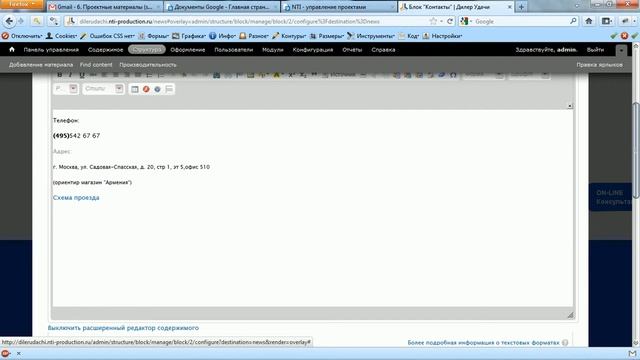
Task: Open the Графика developer menu
Action: [189, 36]
